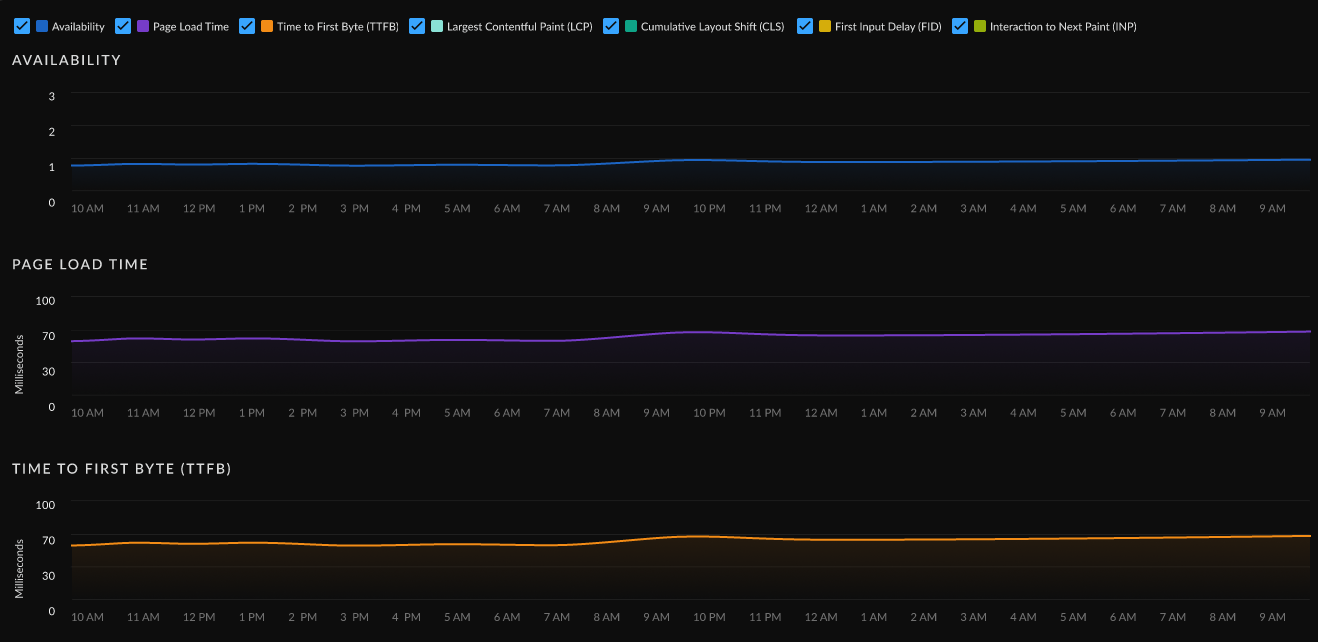Uncheck the First Input Delay checkbox
1318x642 pixels.
pyautogui.click(x=805, y=26)
